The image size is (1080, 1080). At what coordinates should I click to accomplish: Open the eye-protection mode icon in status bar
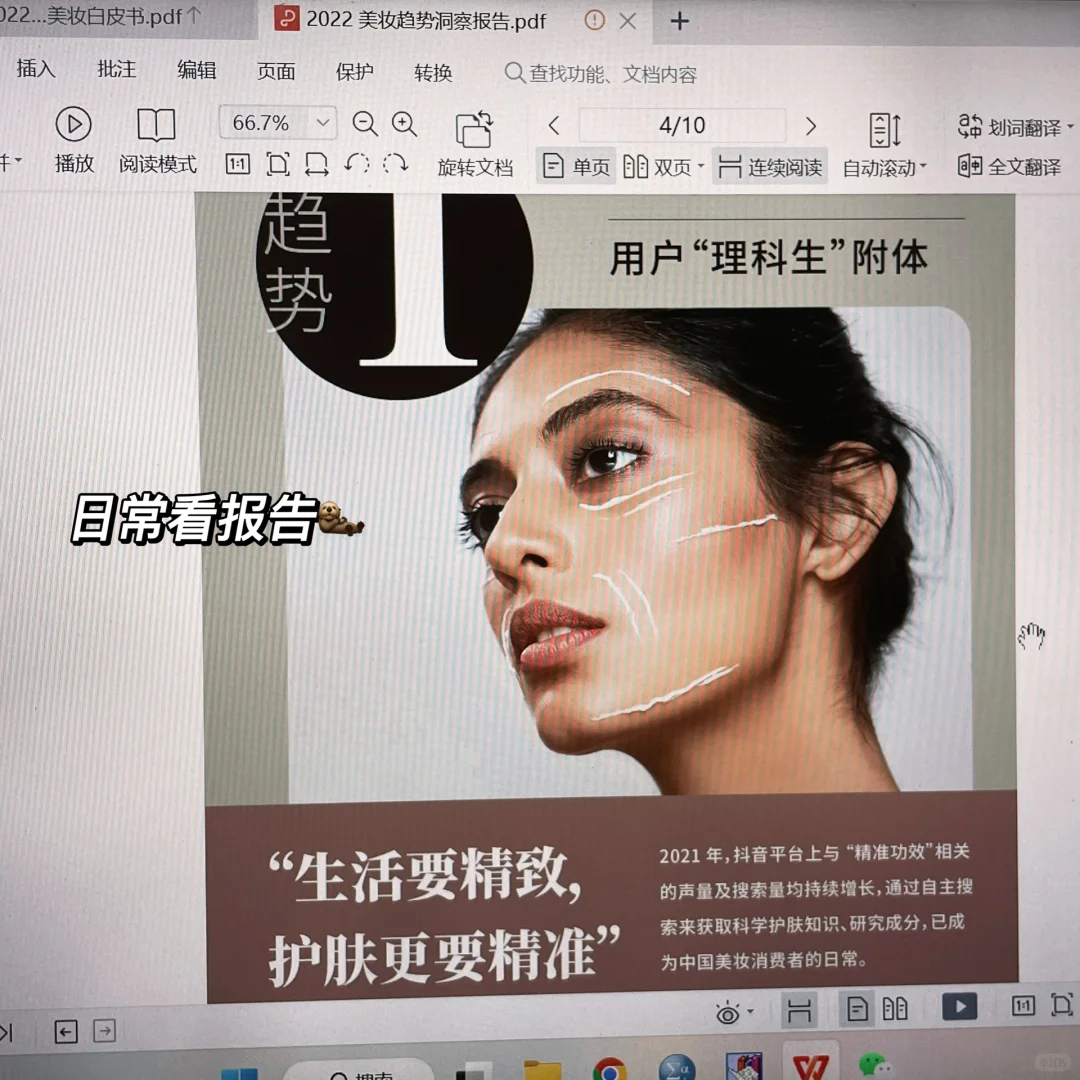pos(727,1013)
